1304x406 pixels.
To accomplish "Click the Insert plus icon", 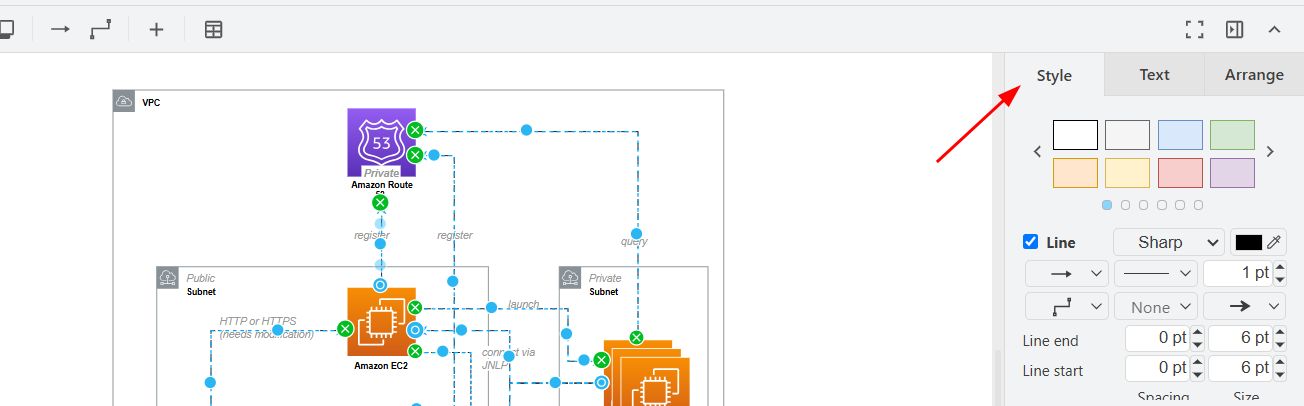I will click(156, 30).
